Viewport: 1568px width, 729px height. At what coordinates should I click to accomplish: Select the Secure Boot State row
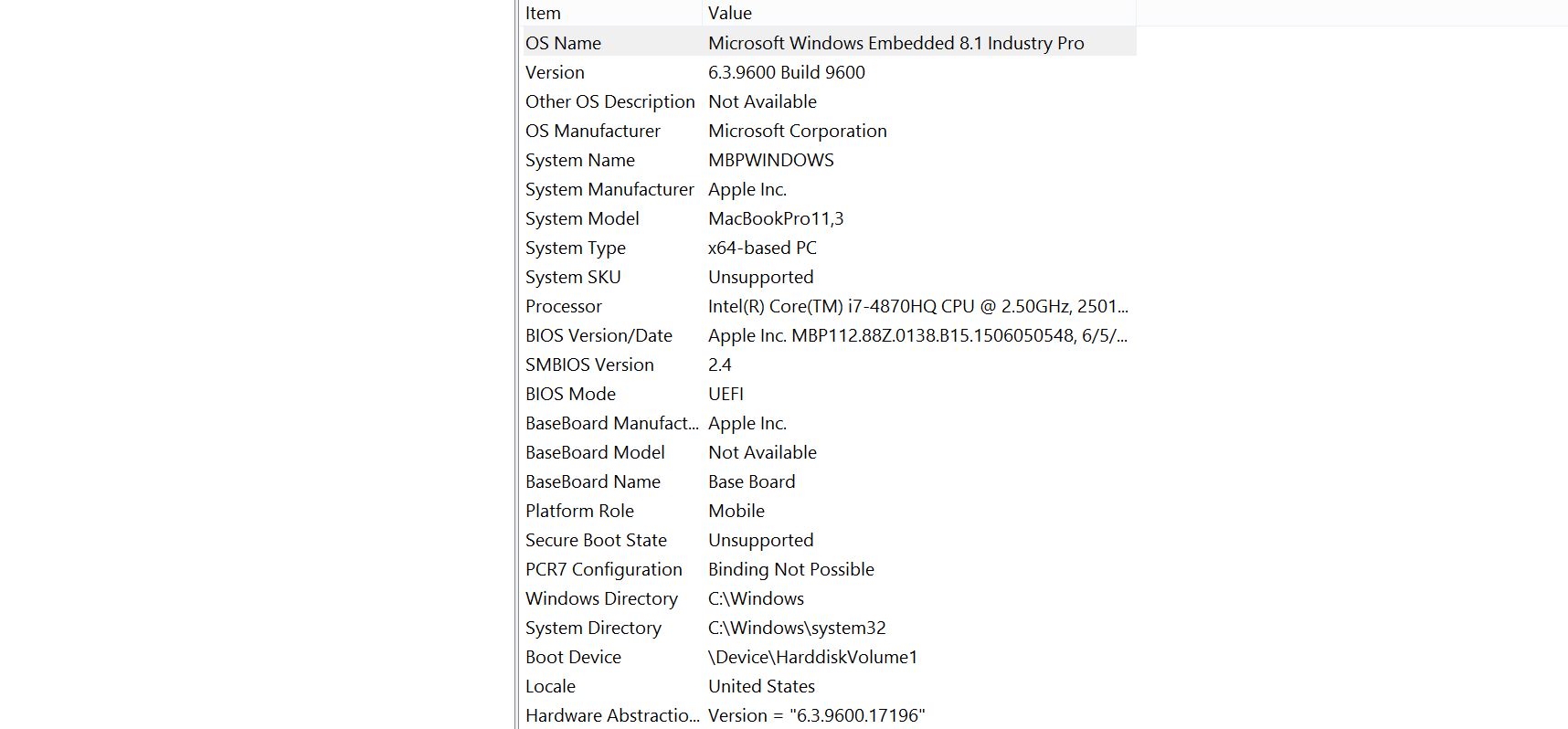point(828,540)
